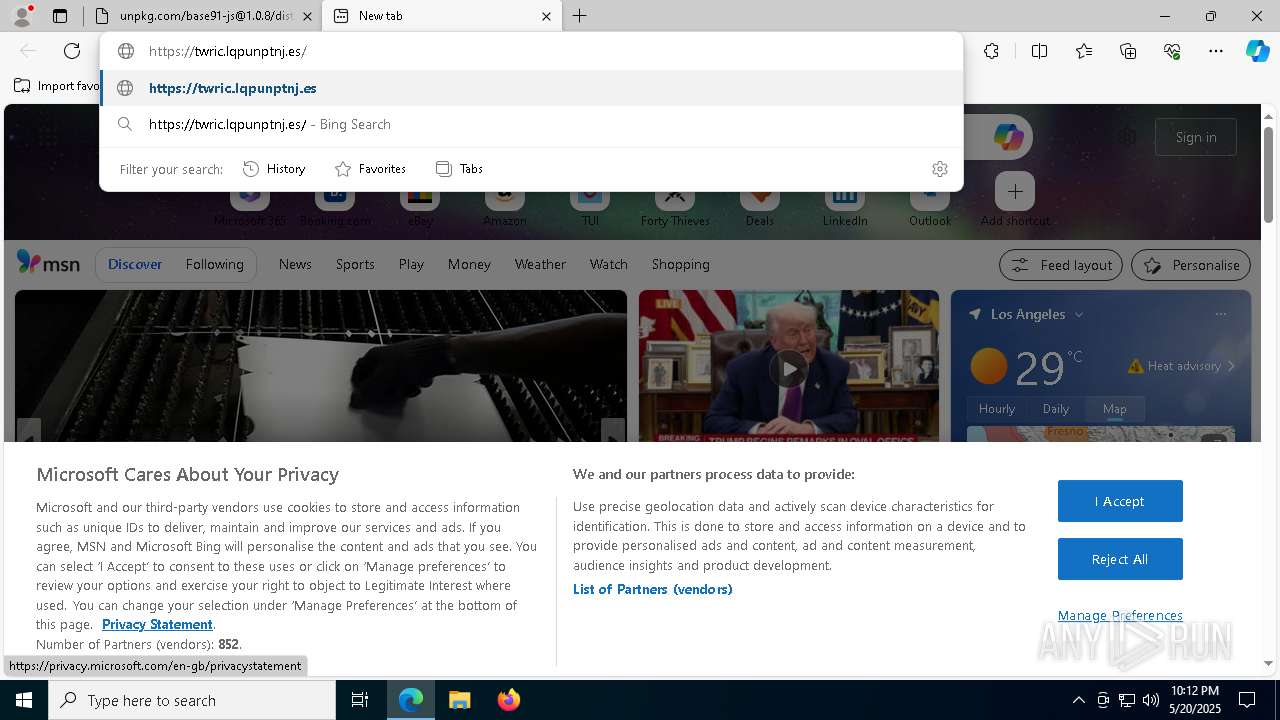Open Browser essentials heart icon
Viewport: 1280px width, 720px height.
pos(1172,51)
